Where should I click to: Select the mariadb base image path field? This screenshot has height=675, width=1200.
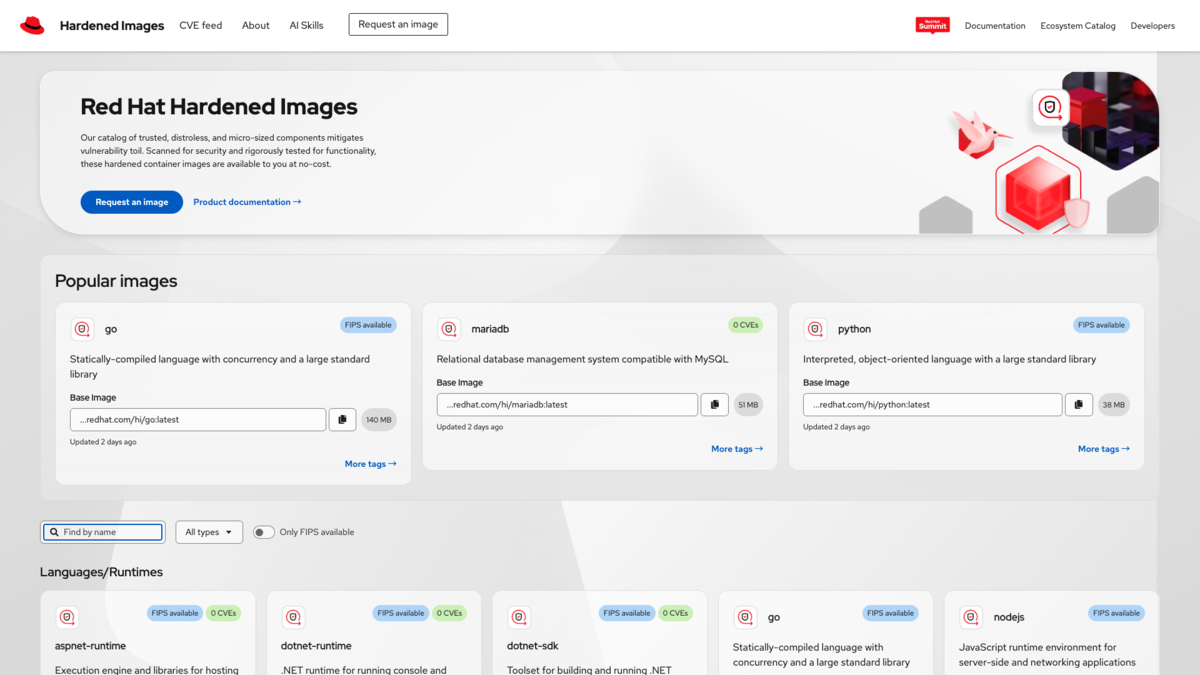click(x=567, y=404)
